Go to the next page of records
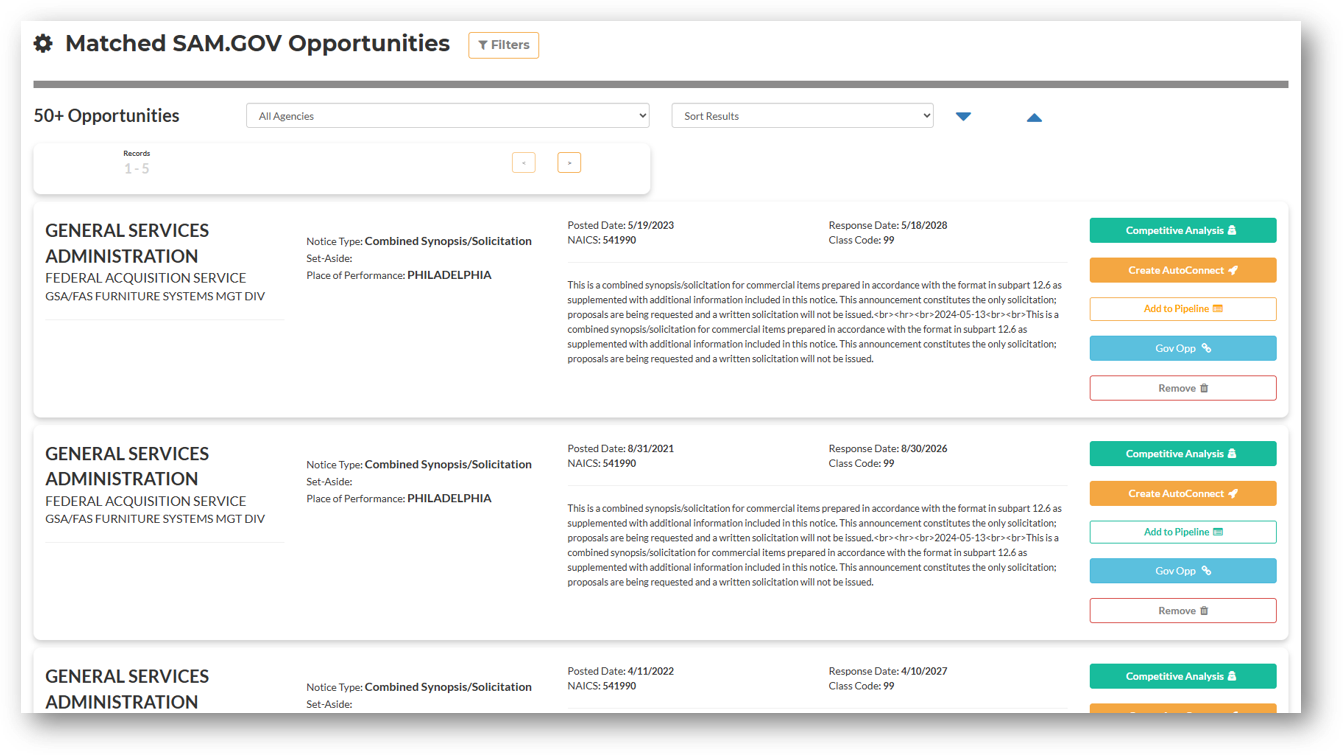Viewport: 1343px width, 755px height. [x=569, y=163]
